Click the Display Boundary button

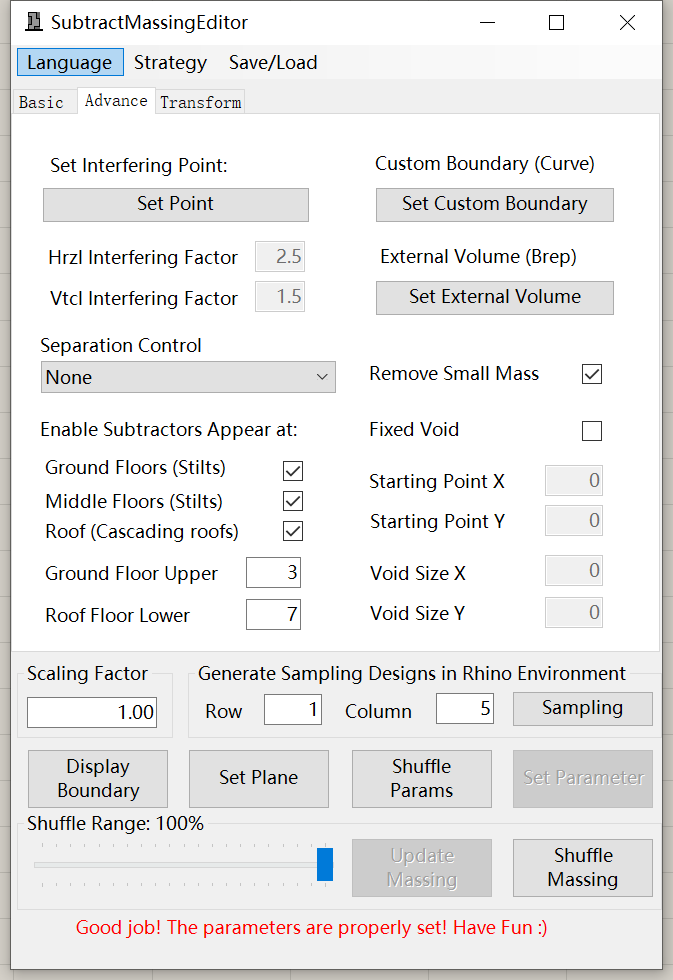click(98, 779)
